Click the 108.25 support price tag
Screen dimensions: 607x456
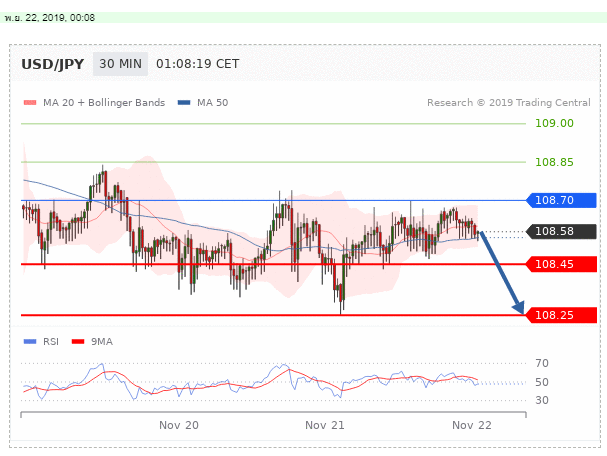(x=561, y=315)
